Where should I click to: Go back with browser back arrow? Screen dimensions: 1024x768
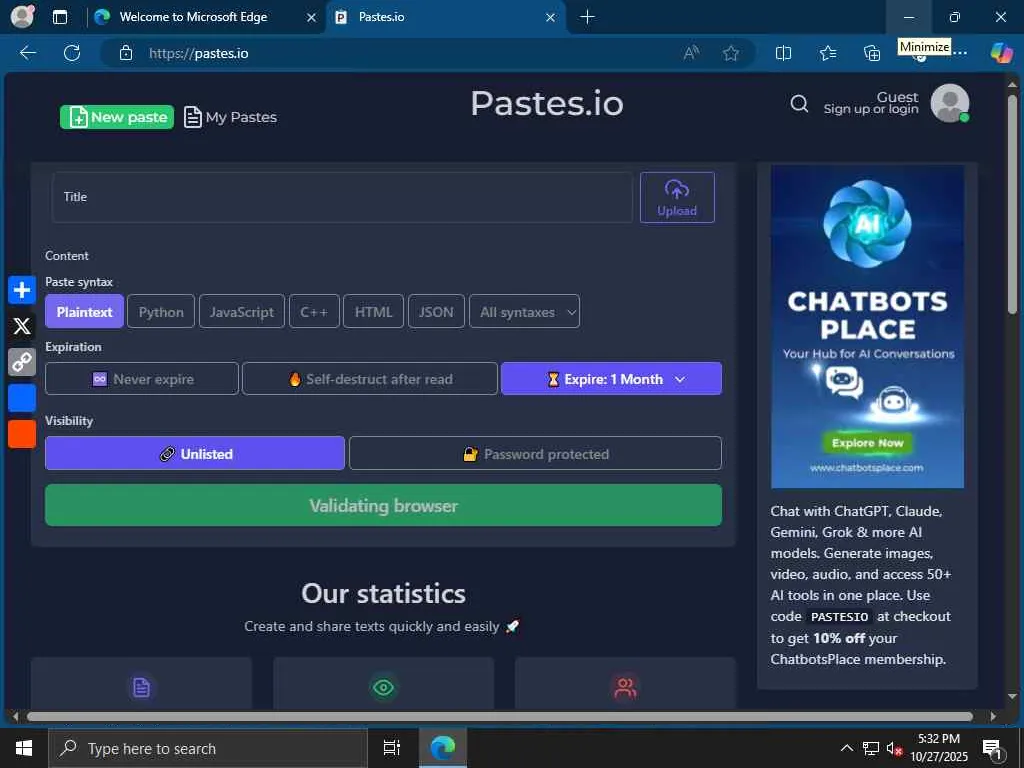coord(28,53)
